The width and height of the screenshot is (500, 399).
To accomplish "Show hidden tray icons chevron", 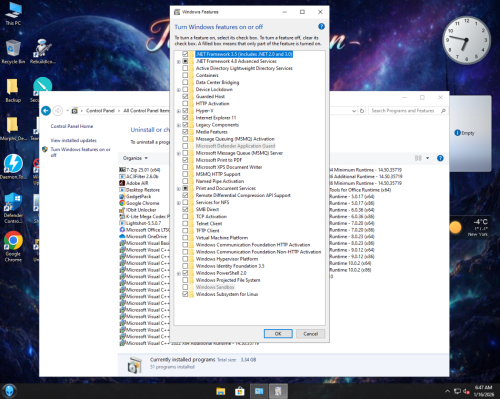I will (447, 391).
